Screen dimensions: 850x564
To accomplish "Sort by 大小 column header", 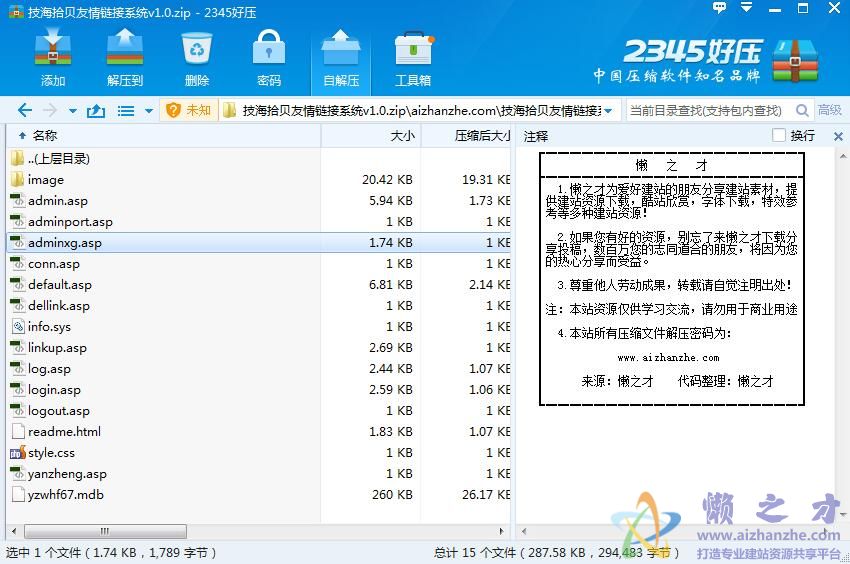I will (371, 136).
